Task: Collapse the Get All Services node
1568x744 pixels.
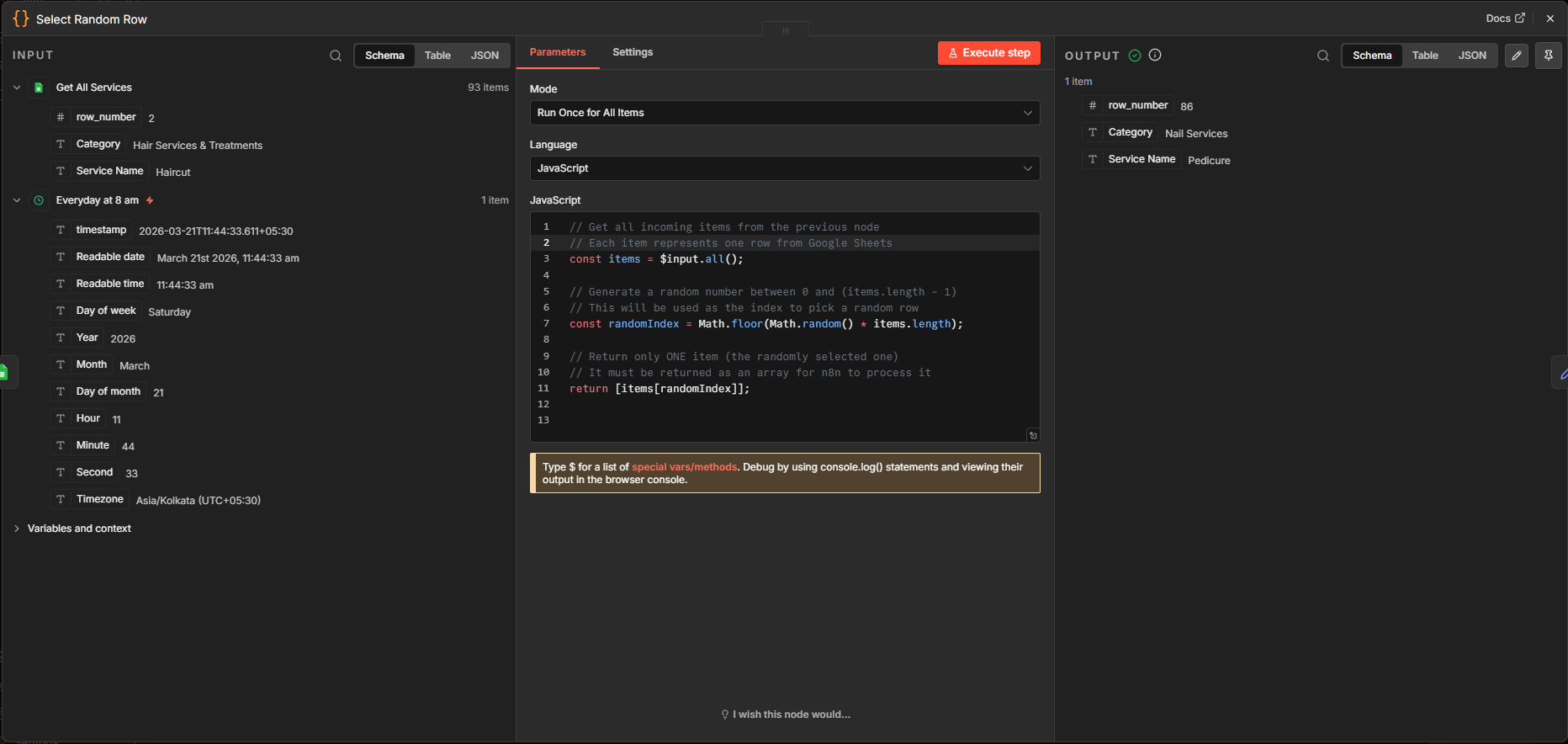Action: click(17, 88)
